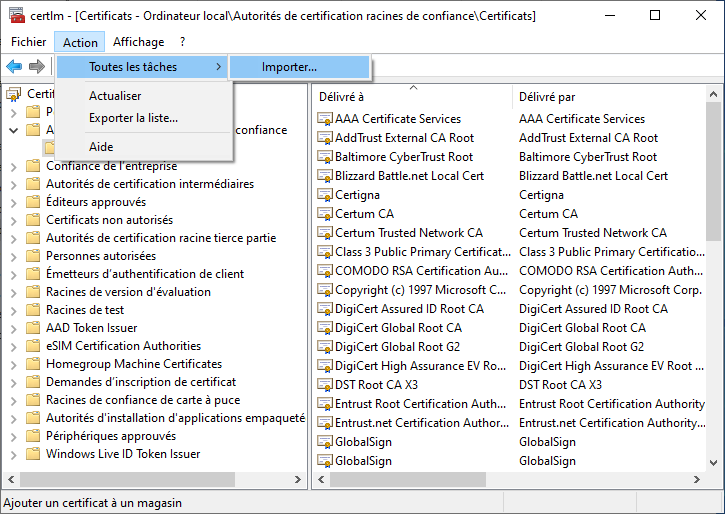Click certificate list horizontal scroll right arrow

pos(697,479)
